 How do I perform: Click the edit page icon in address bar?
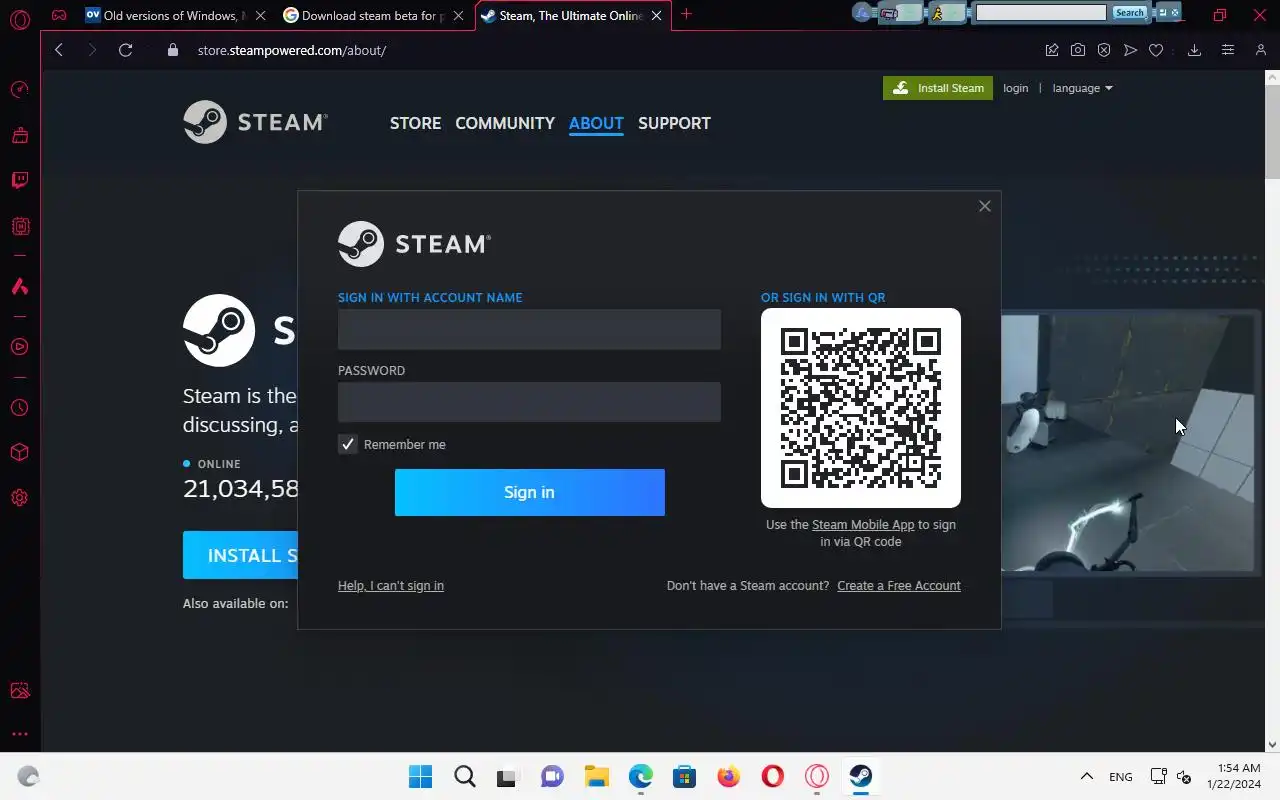click(x=1052, y=50)
